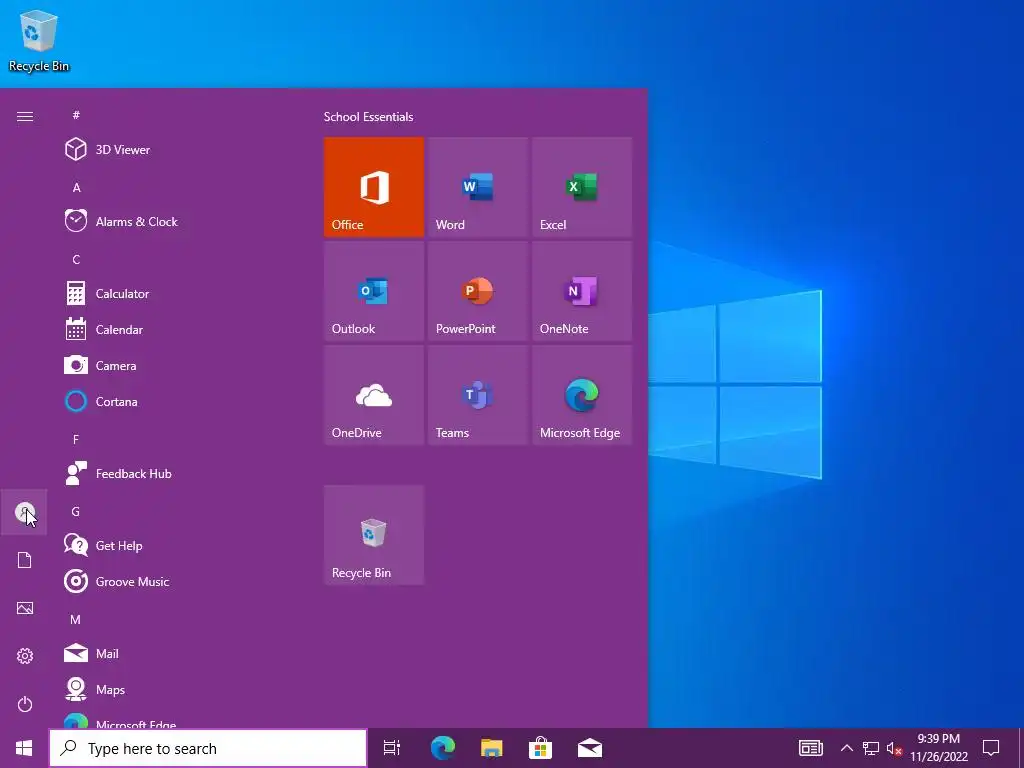Launch the Teams tile
This screenshot has height=768, width=1024.
(x=477, y=395)
